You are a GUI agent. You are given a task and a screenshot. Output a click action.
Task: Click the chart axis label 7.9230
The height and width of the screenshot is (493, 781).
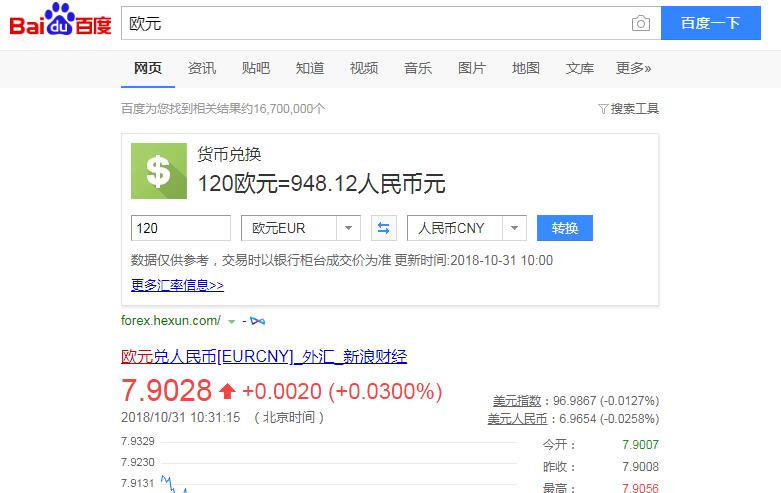coord(138,462)
